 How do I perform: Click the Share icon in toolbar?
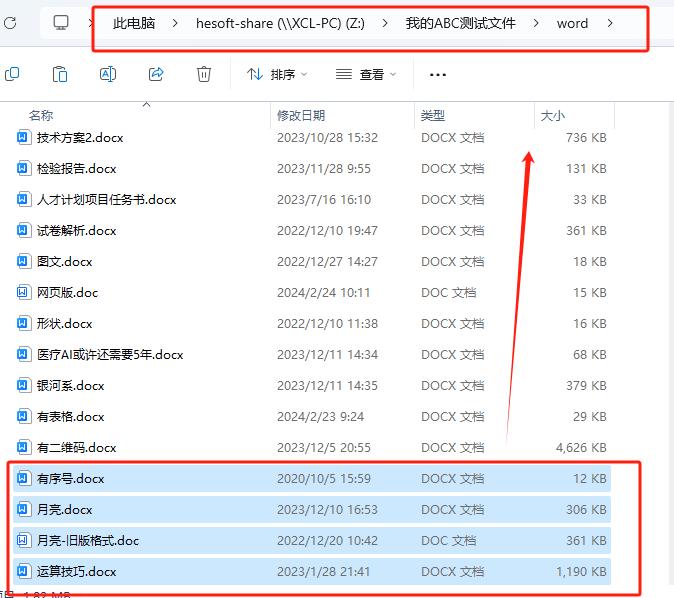(x=156, y=74)
